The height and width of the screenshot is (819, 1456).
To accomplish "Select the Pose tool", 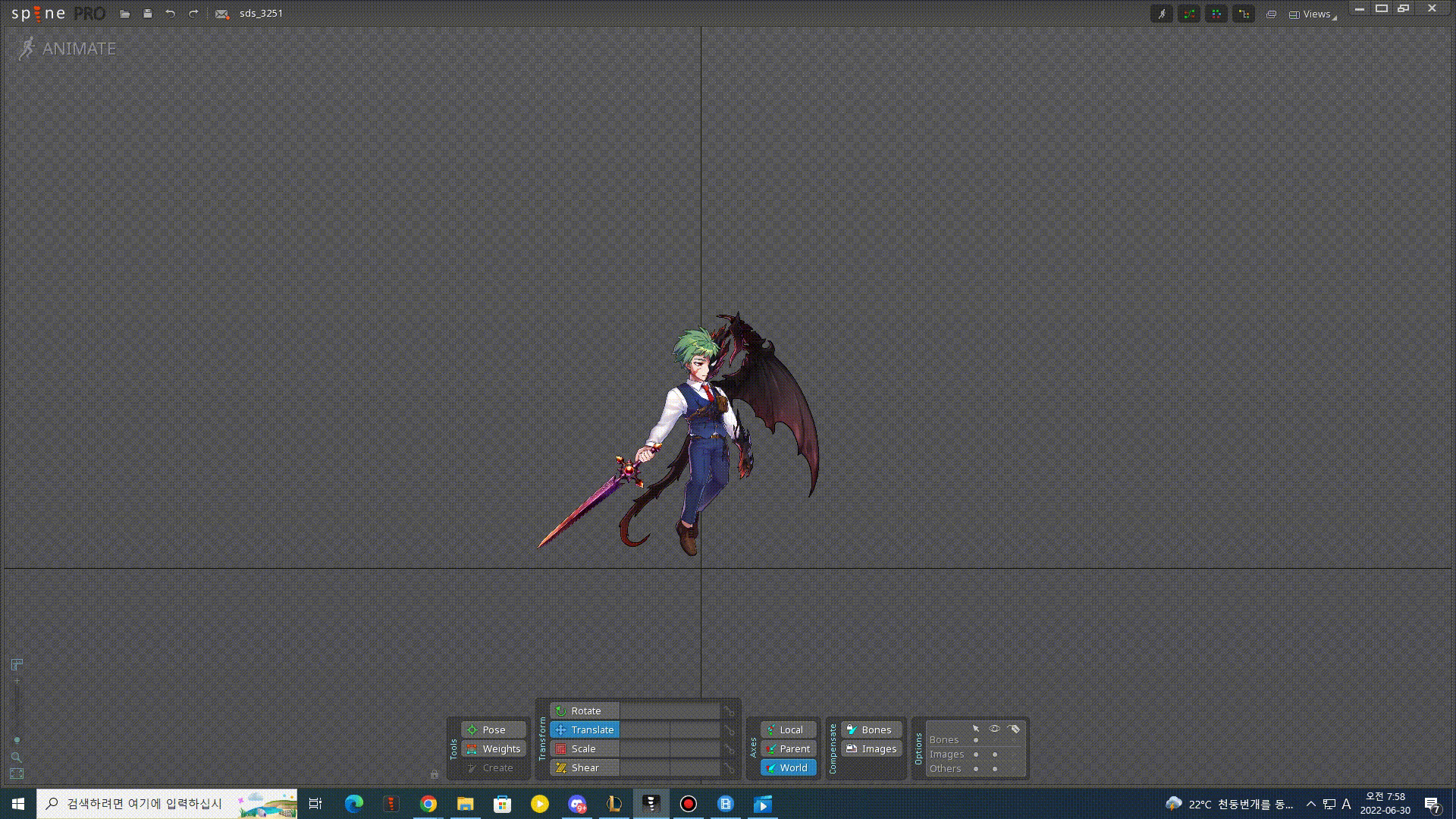I will tap(494, 730).
